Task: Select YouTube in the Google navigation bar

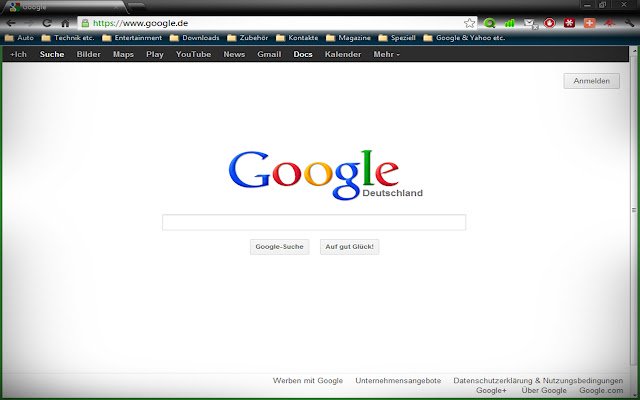Action: [x=193, y=54]
